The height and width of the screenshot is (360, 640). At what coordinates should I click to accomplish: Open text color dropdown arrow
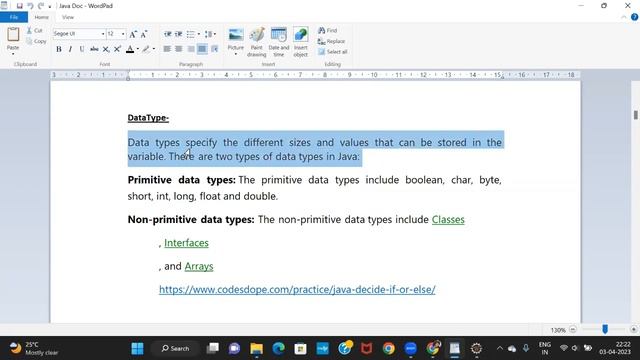138,49
